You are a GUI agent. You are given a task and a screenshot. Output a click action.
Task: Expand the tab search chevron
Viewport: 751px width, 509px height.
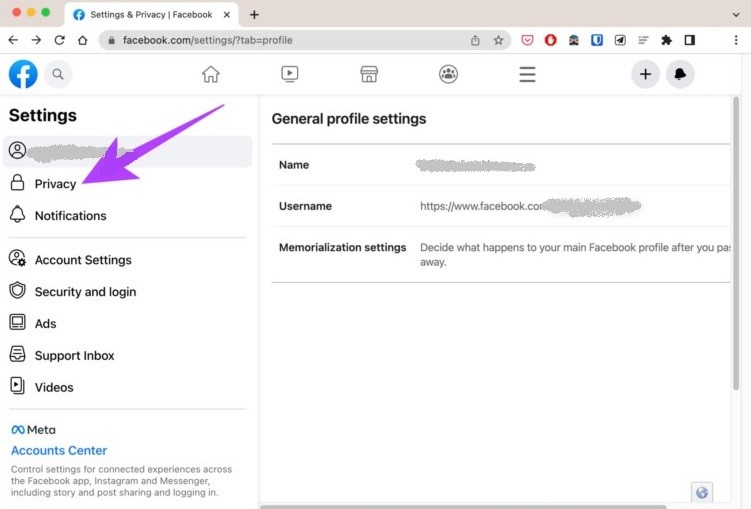click(736, 15)
